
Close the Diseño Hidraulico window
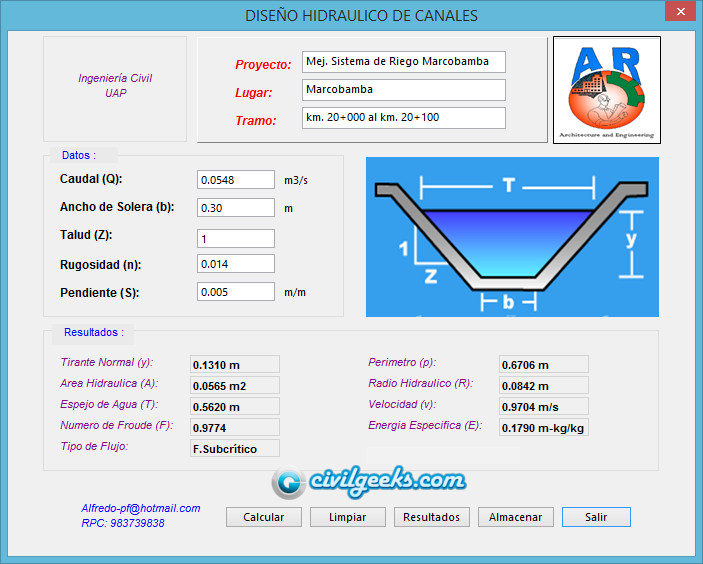(x=679, y=11)
